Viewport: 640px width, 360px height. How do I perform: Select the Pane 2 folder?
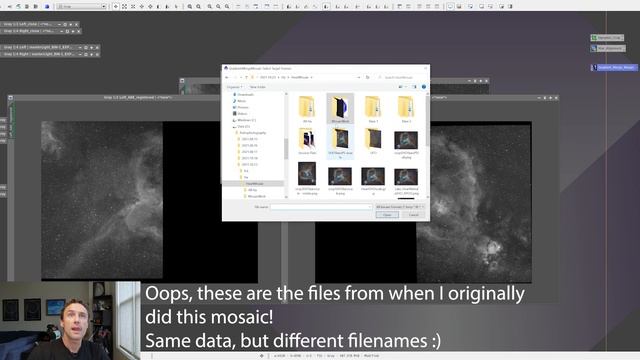[x=406, y=109]
